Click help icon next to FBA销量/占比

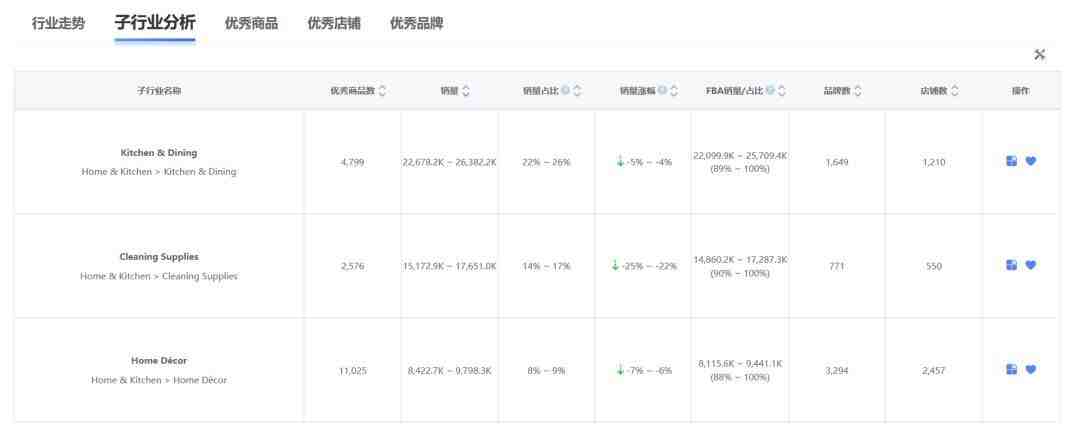click(770, 90)
